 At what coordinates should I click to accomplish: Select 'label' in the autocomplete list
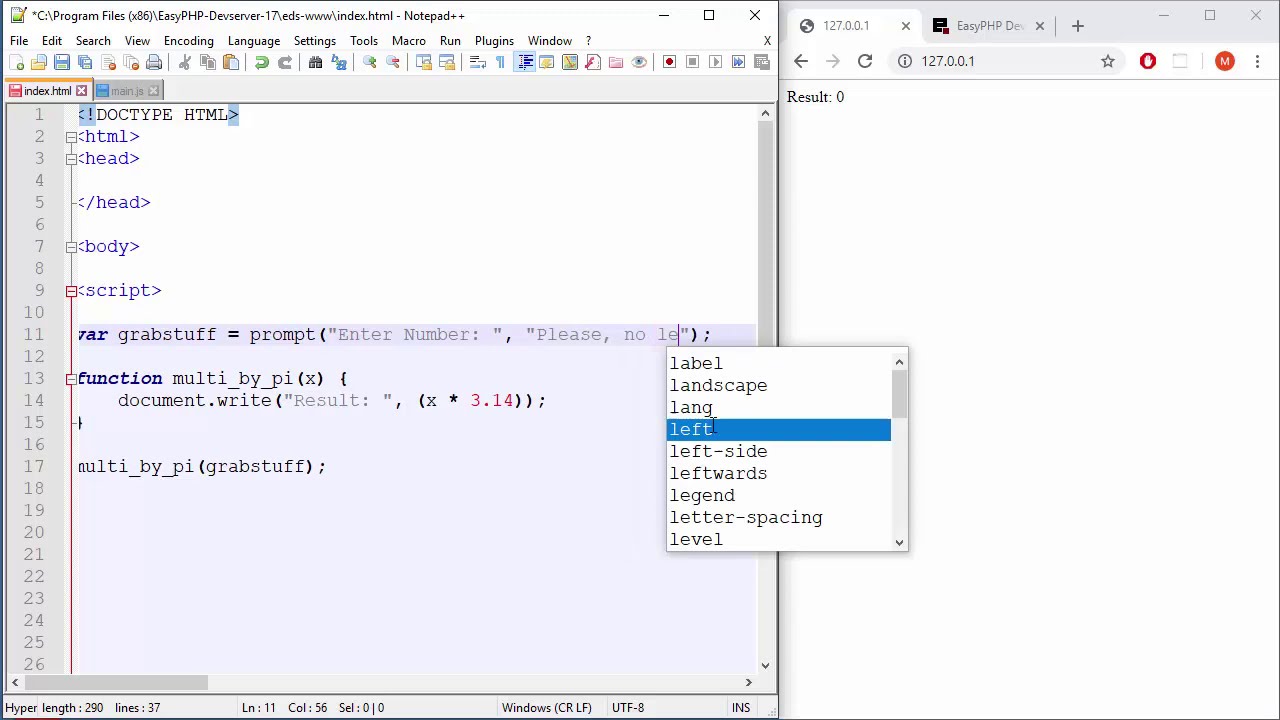point(779,363)
